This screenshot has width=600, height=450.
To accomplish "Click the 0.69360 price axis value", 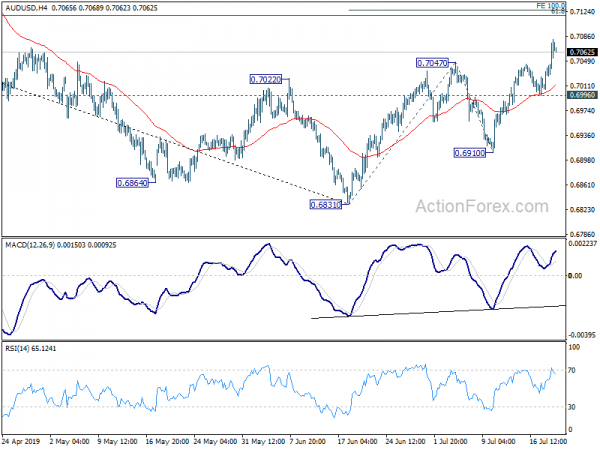I will click(582, 135).
